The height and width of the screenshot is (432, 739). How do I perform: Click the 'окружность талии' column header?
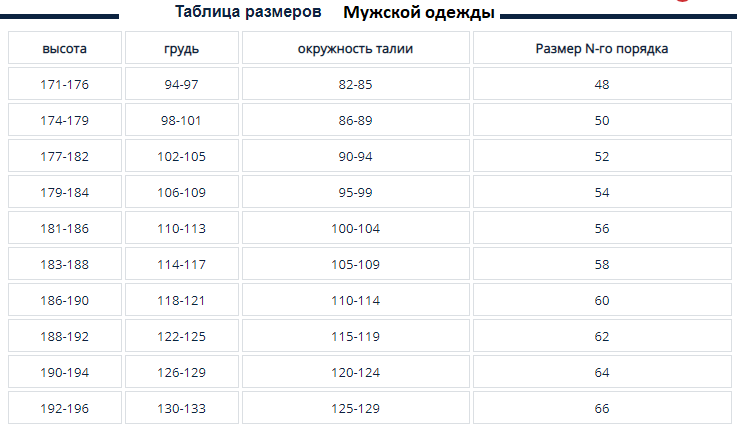(355, 48)
